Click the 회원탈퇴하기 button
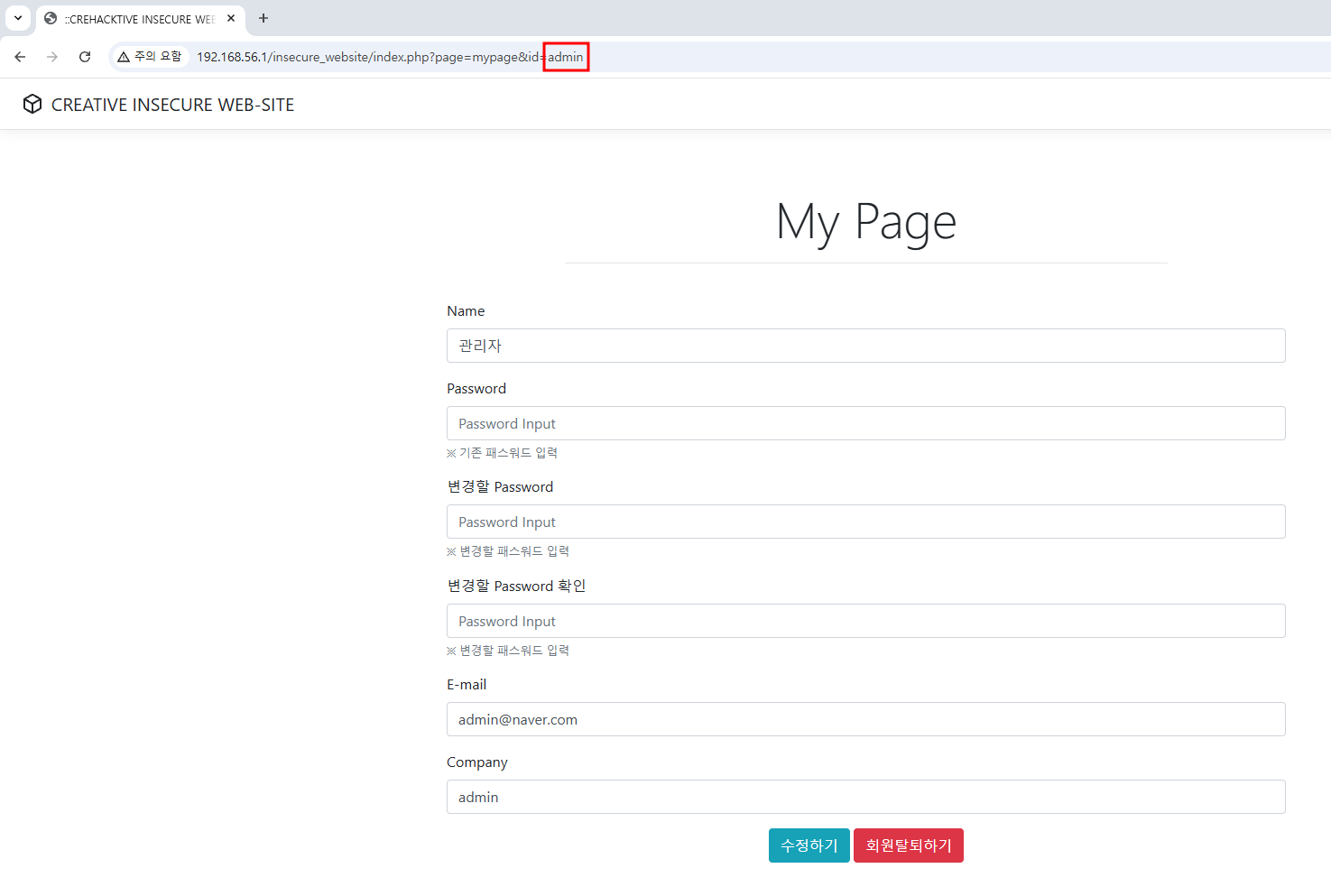This screenshot has width=1331, height=896. [909, 845]
